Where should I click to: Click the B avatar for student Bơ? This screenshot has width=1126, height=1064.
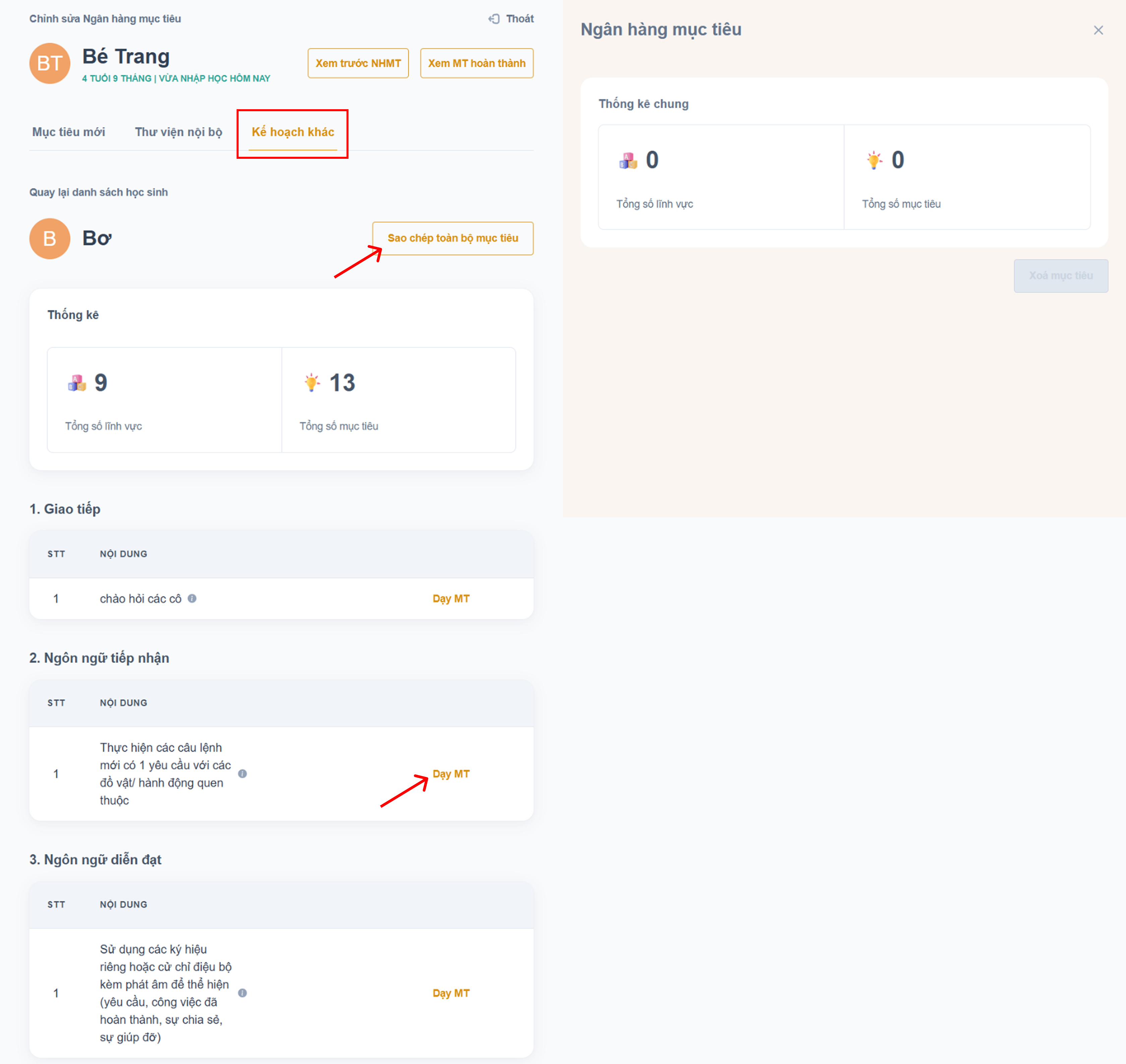pyautogui.click(x=49, y=238)
